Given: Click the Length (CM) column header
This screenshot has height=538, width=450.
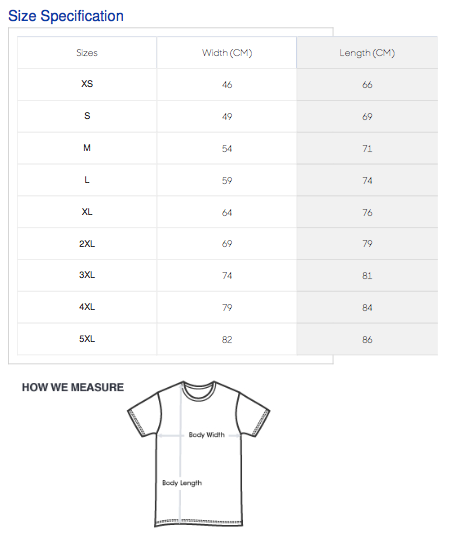Looking at the screenshot, I should pos(367,53).
